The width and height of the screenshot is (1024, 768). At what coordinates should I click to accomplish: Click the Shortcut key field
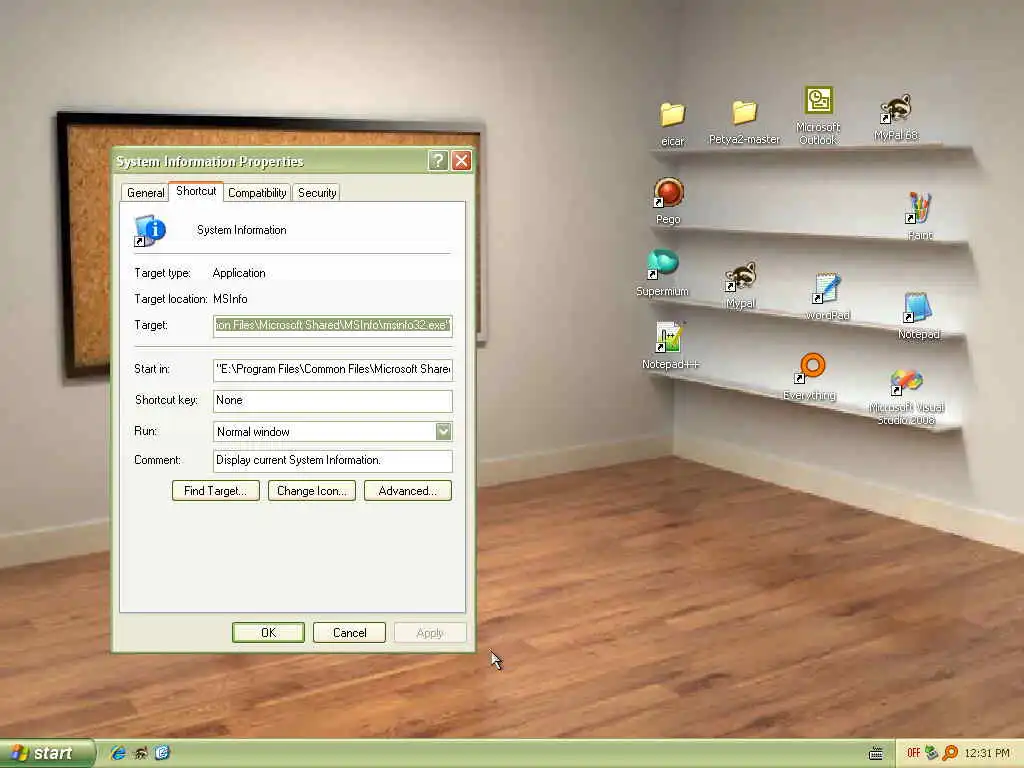point(332,400)
